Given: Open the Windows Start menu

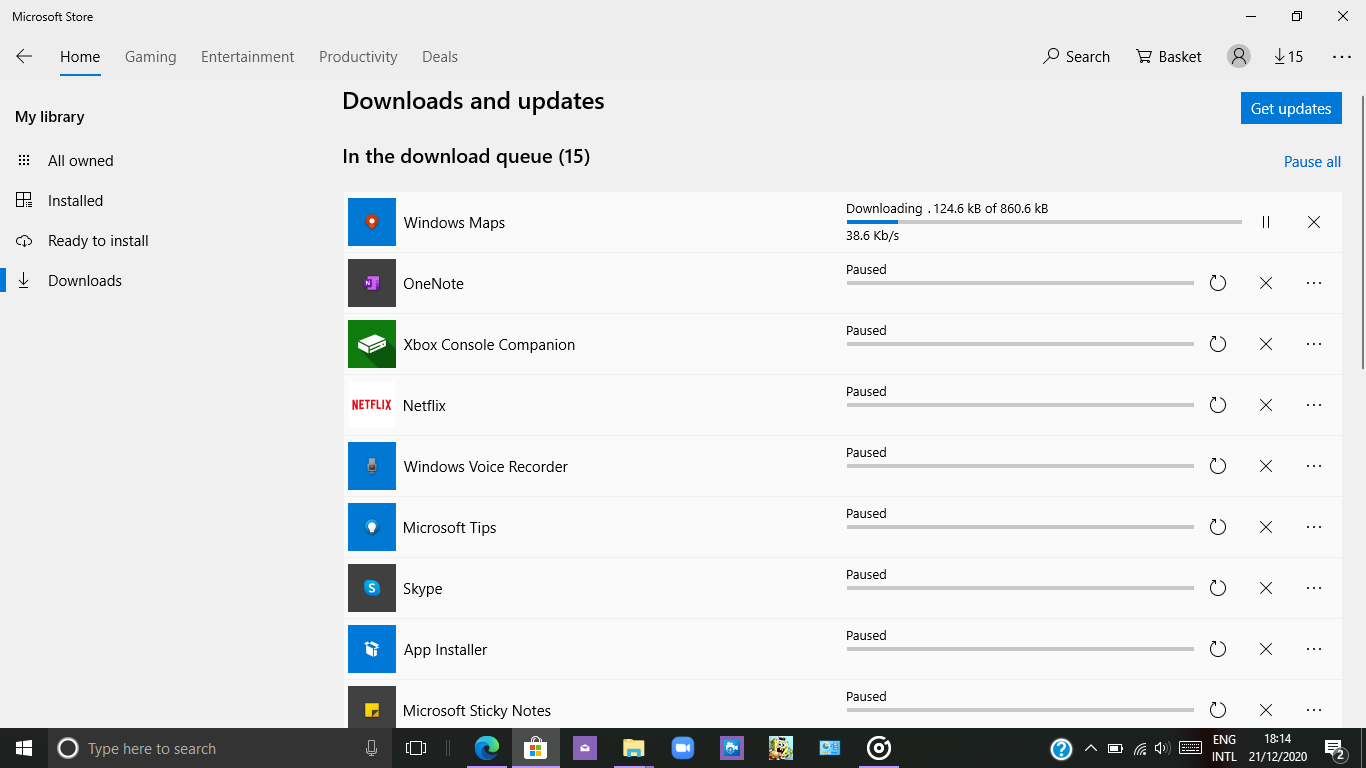Looking at the screenshot, I should [24, 748].
